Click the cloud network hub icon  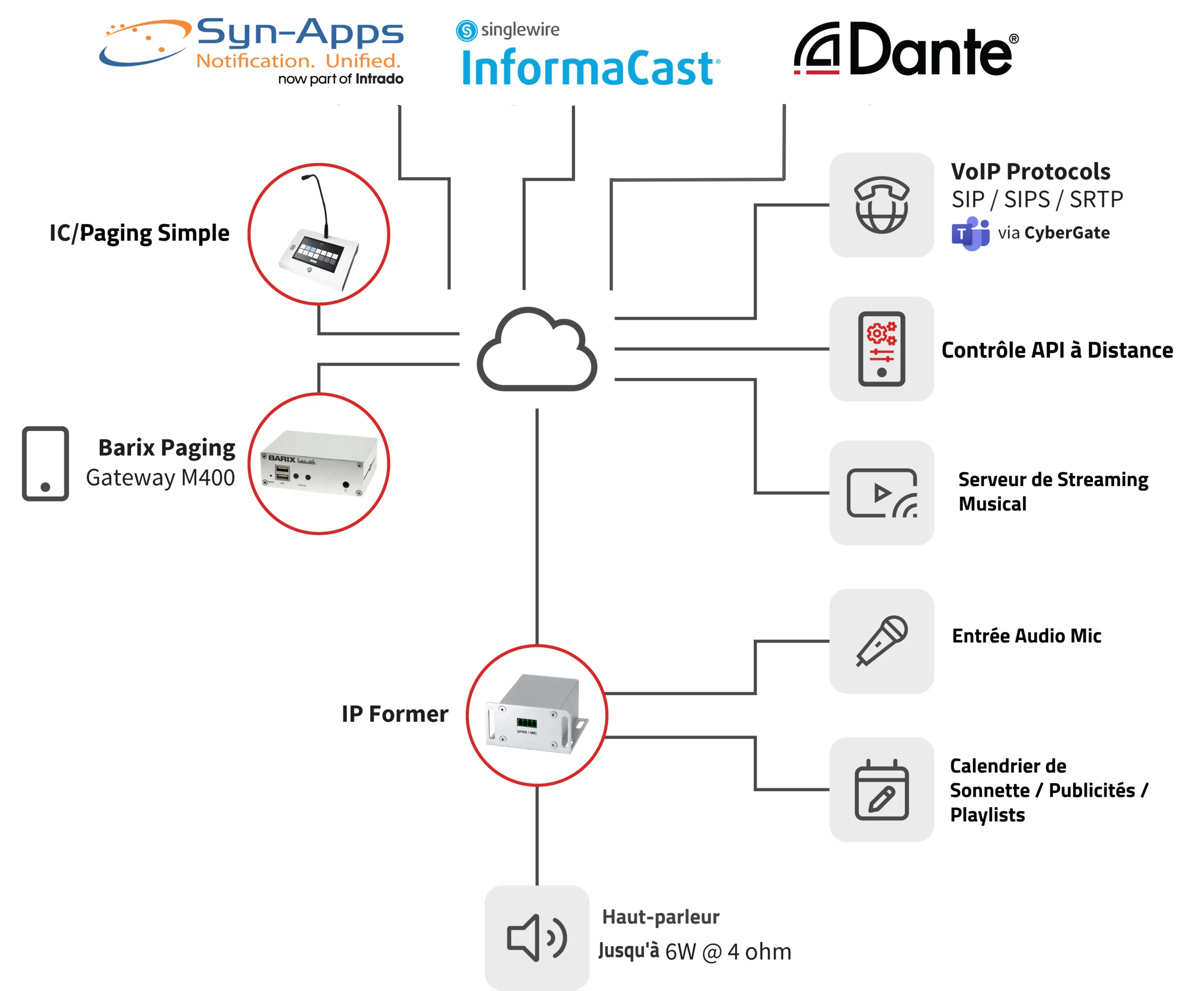pyautogui.click(x=550, y=355)
